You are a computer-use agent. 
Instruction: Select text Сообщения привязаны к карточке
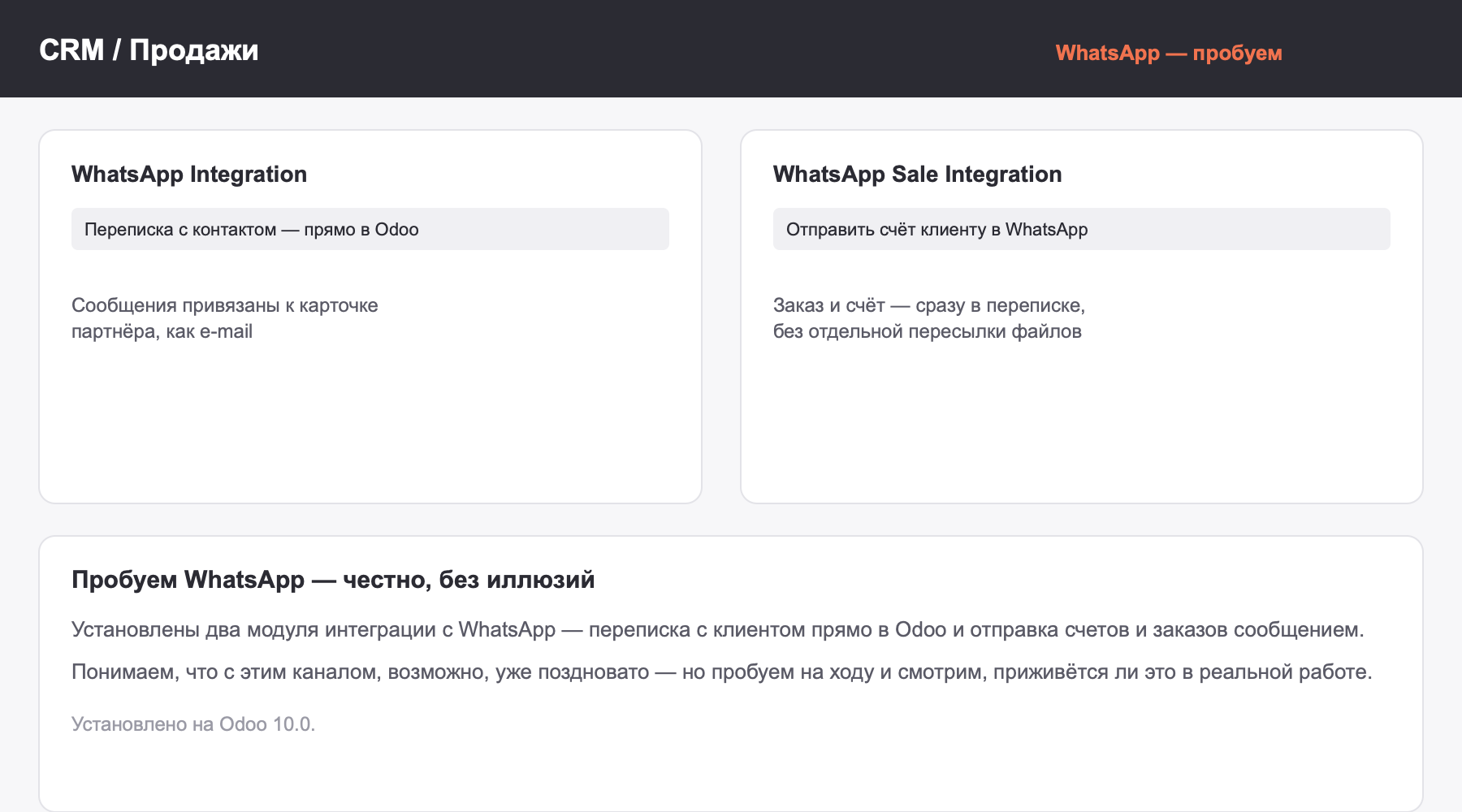click(225, 305)
